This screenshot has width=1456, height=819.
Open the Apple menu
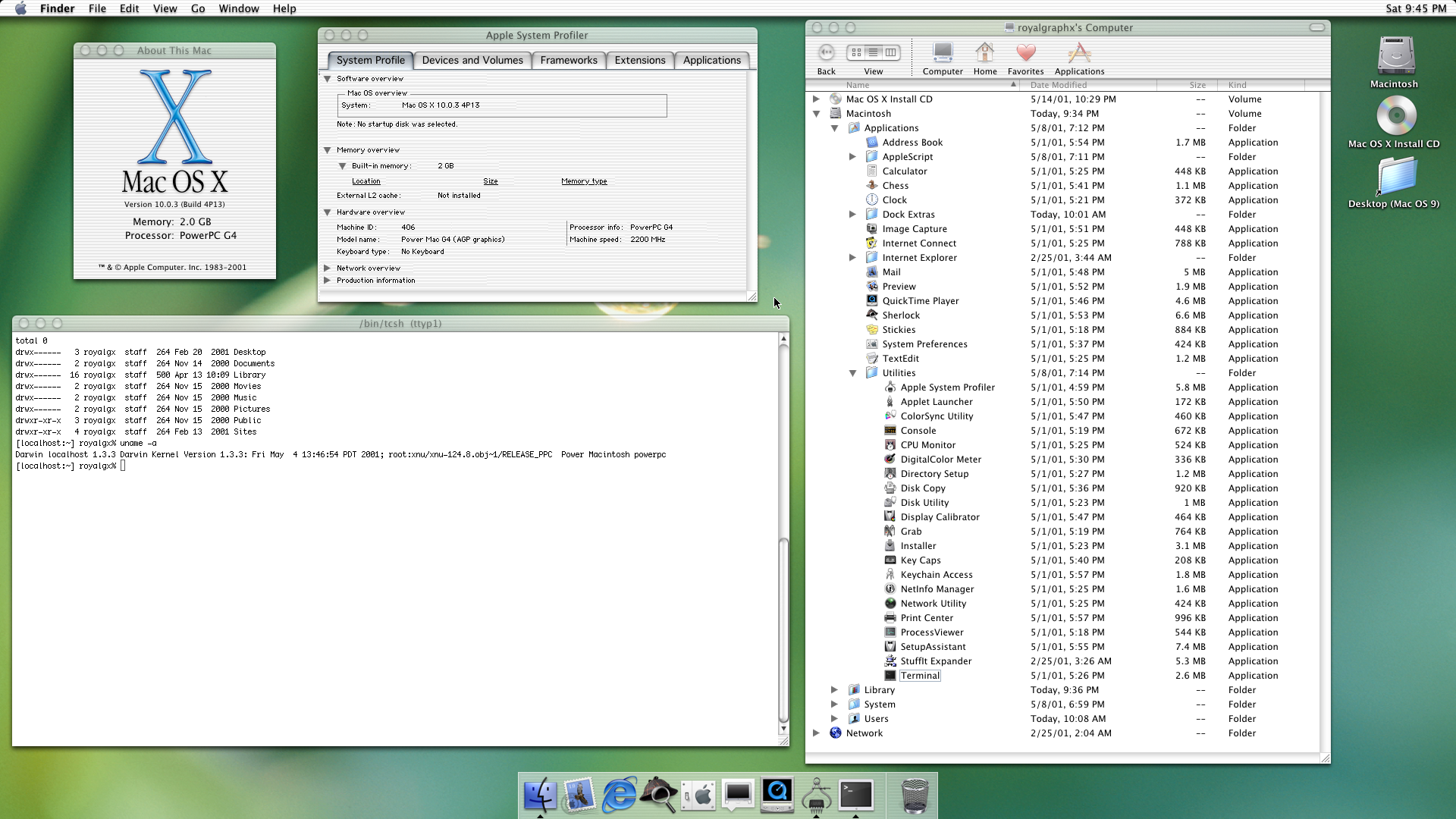20,8
